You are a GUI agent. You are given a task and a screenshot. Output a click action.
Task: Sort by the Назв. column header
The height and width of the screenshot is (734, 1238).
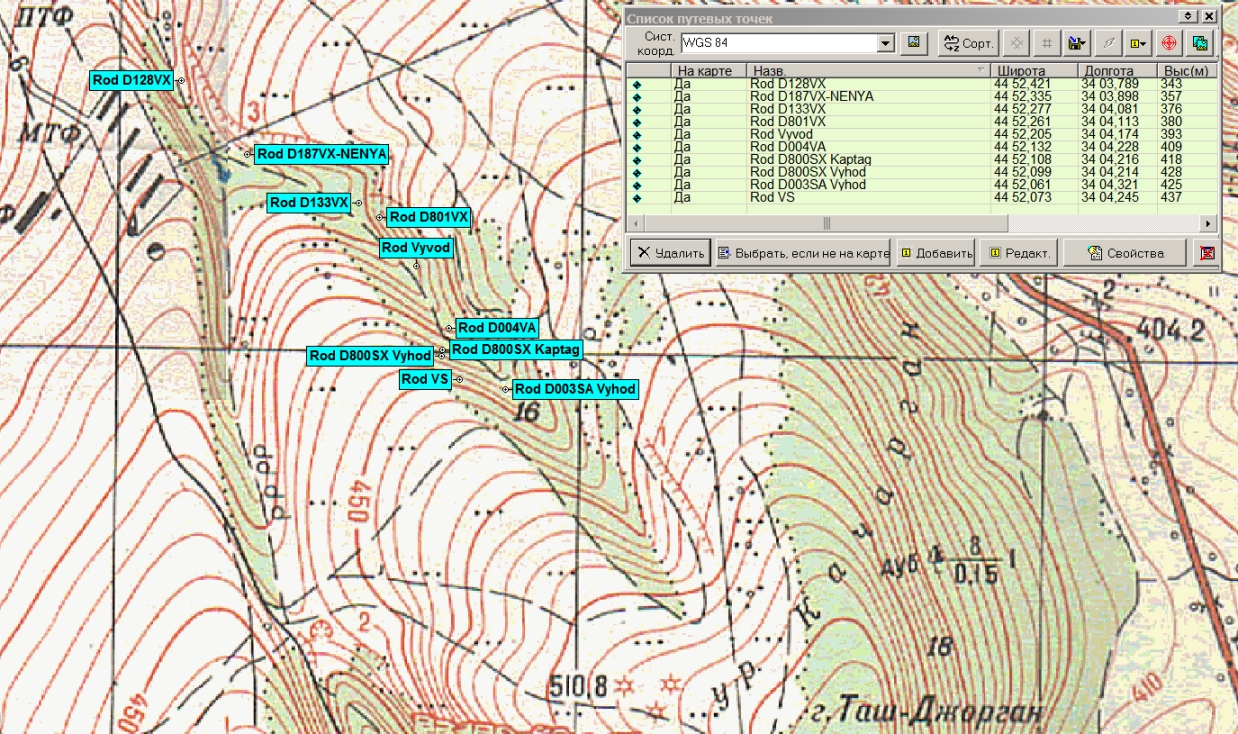click(869, 71)
